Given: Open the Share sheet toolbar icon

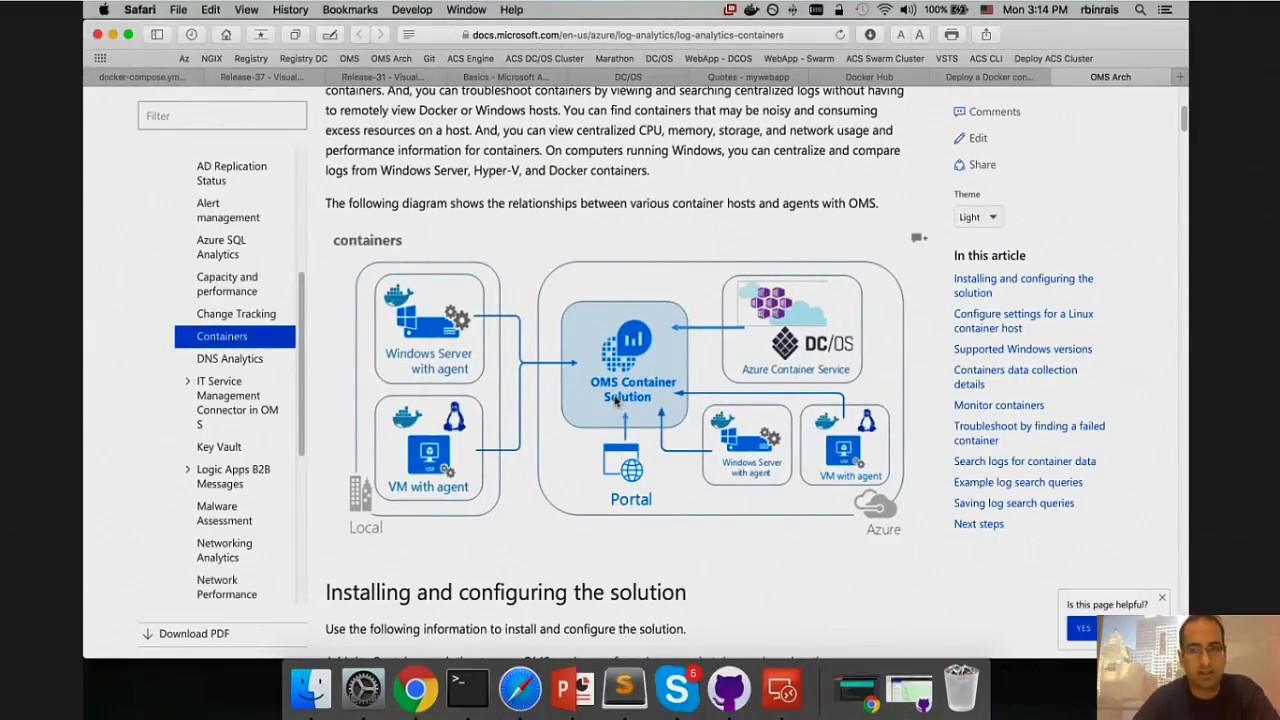Looking at the screenshot, I should coord(986,34).
